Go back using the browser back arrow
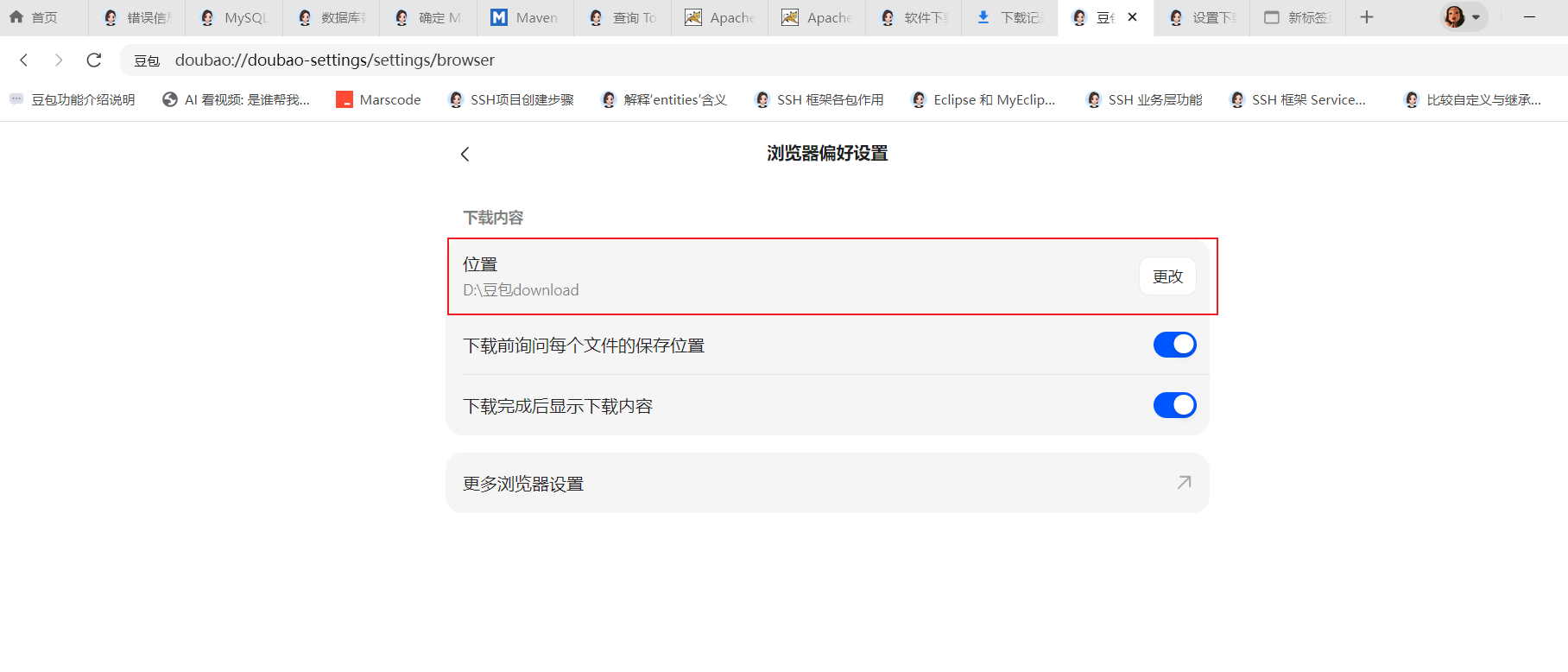This screenshot has height=672, width=1568. [x=24, y=60]
